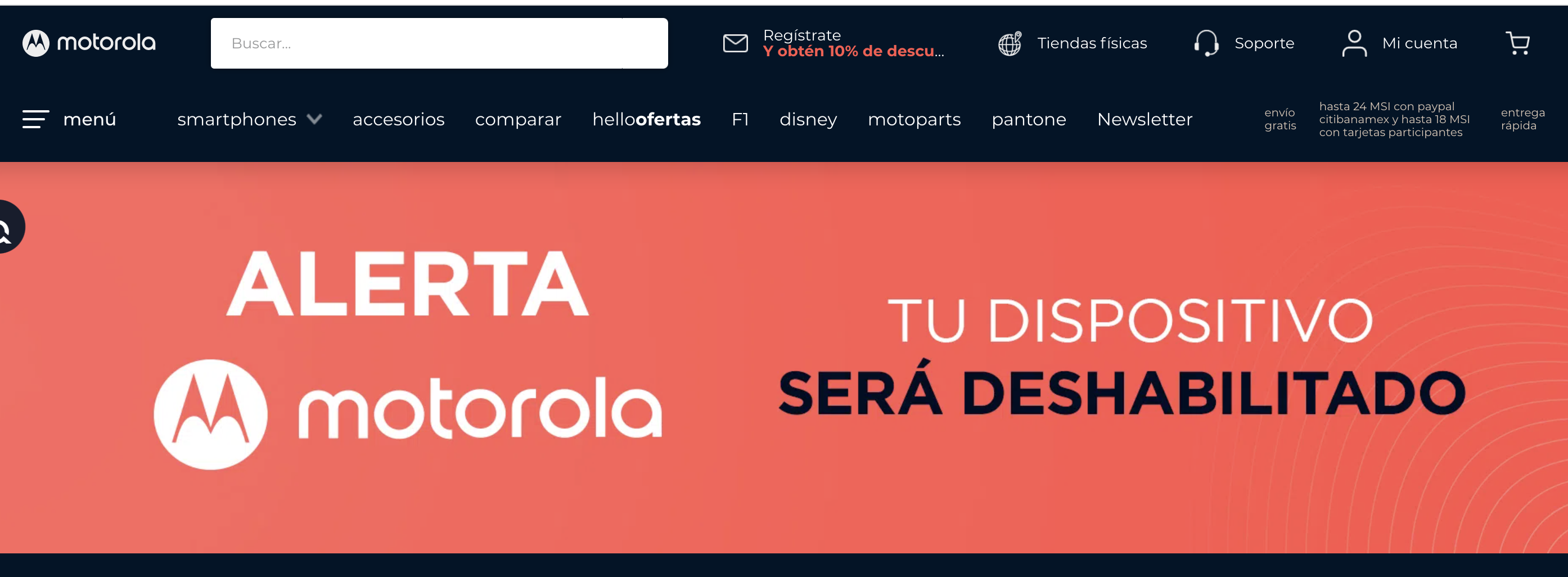
Task: Click the globe stores icon
Action: [x=1010, y=43]
